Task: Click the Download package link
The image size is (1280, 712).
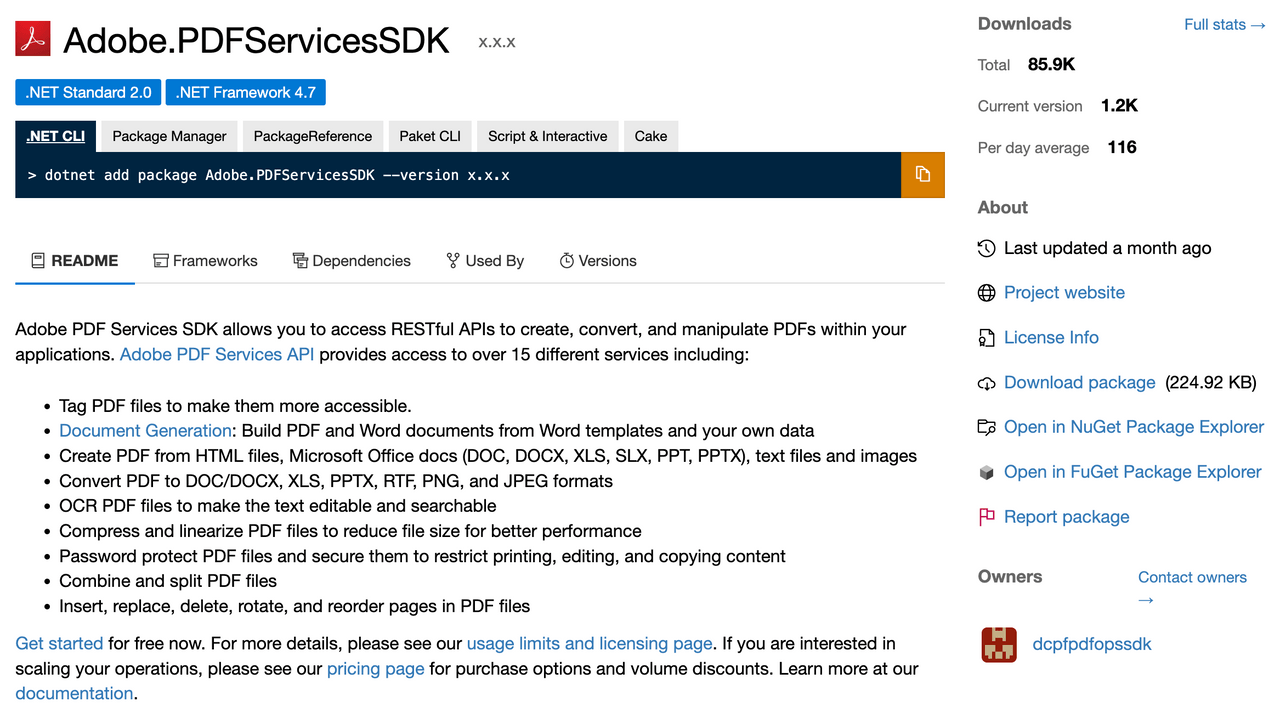Action: pyautogui.click(x=1080, y=383)
